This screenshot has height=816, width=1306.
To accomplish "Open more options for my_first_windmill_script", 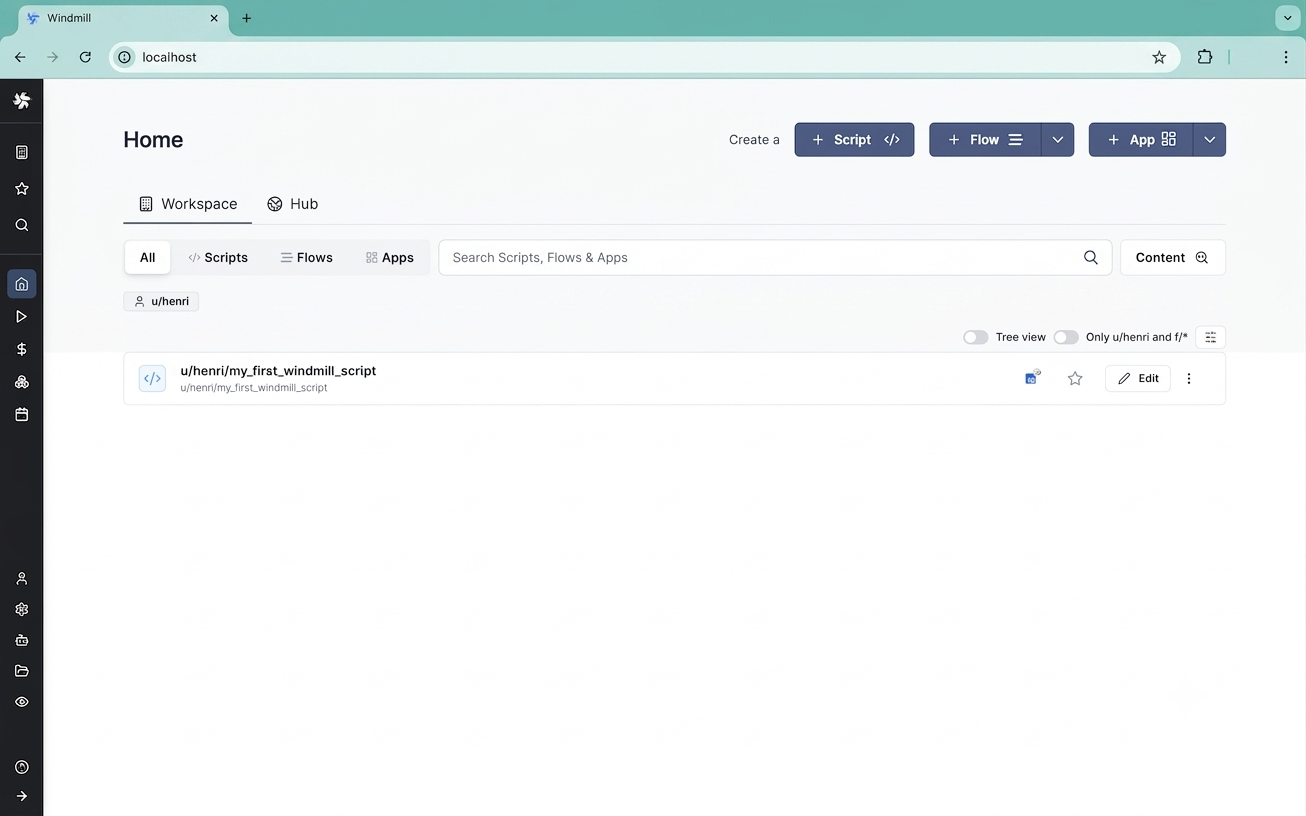I will click(x=1189, y=378).
